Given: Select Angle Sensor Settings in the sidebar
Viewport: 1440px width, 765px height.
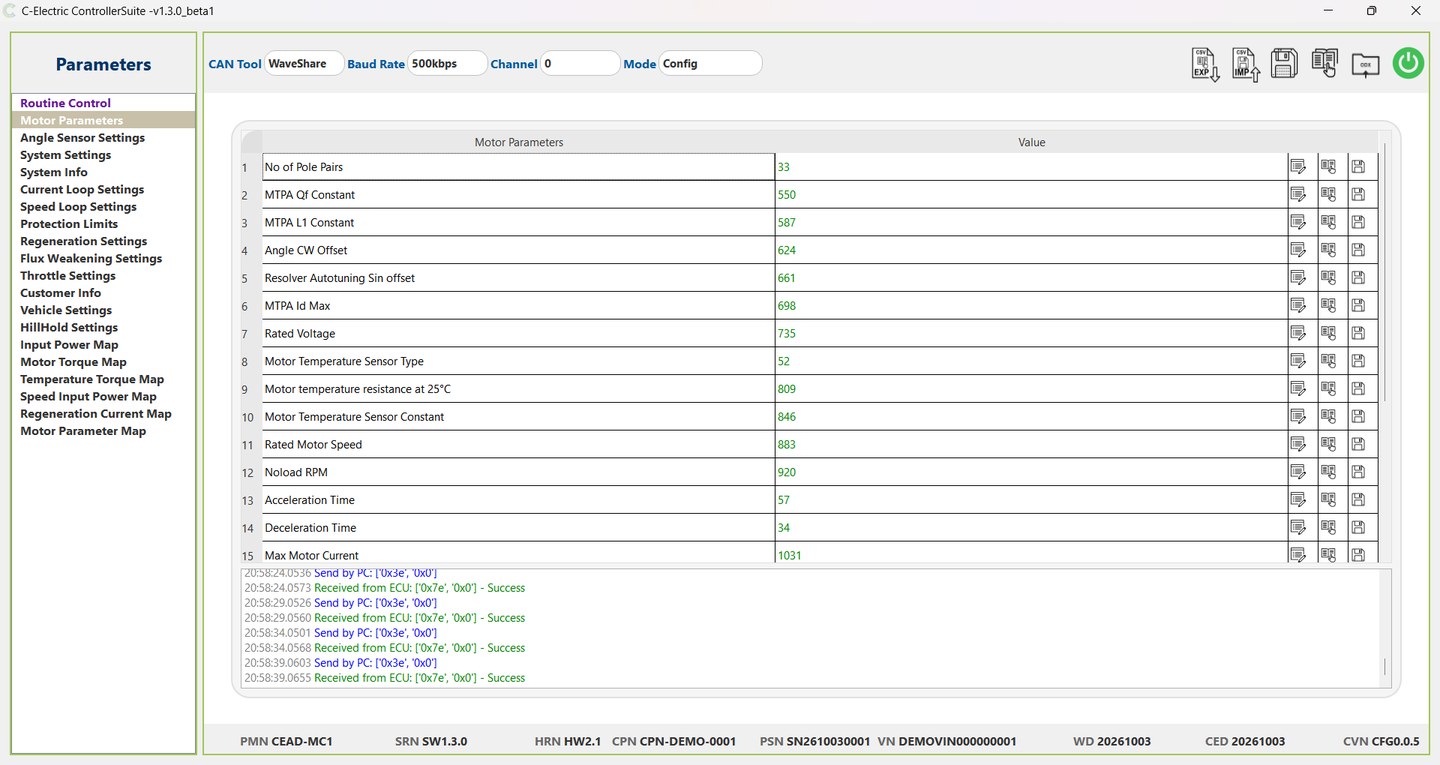Looking at the screenshot, I should click(83, 138).
